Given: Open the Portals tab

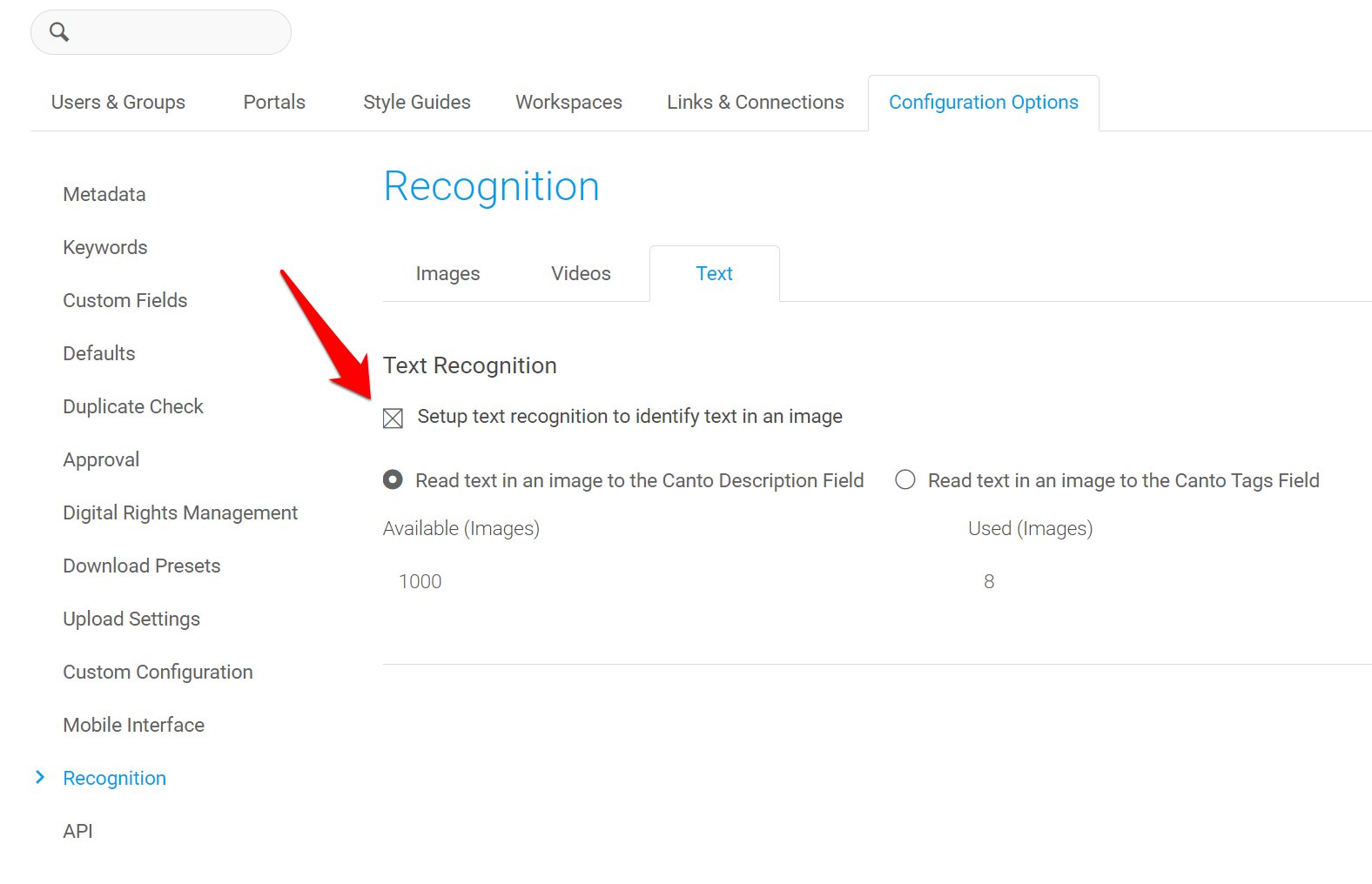Looking at the screenshot, I should click(274, 103).
